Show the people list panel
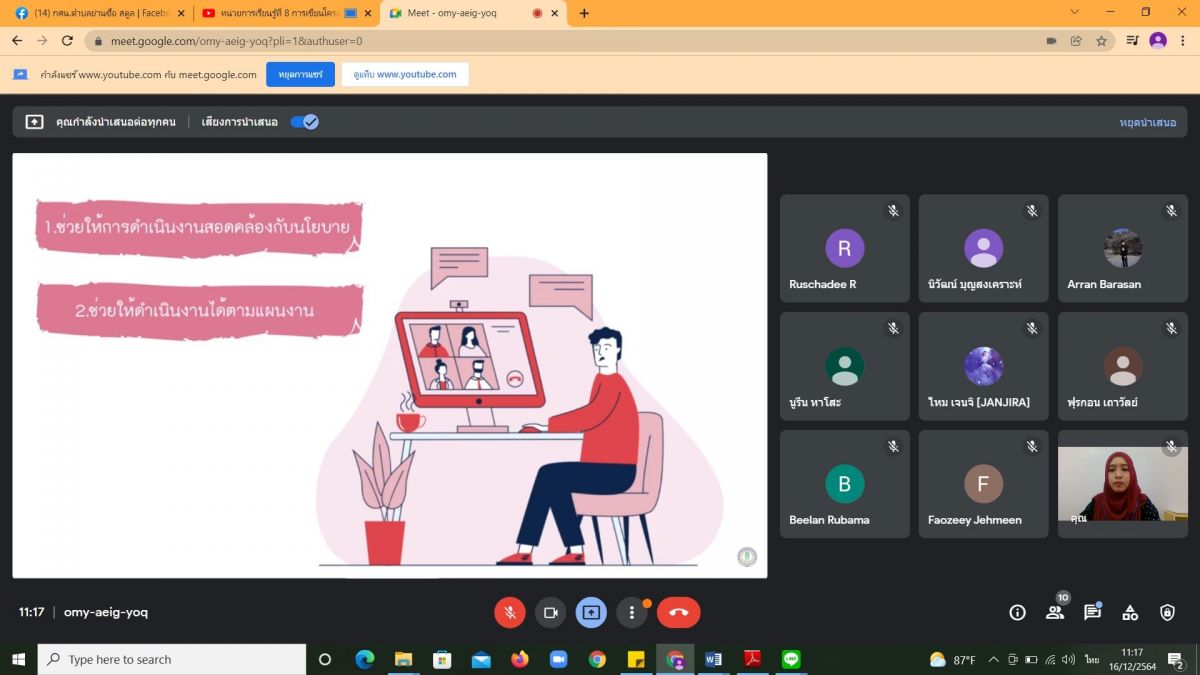Image resolution: width=1200 pixels, height=675 pixels. (x=1055, y=612)
